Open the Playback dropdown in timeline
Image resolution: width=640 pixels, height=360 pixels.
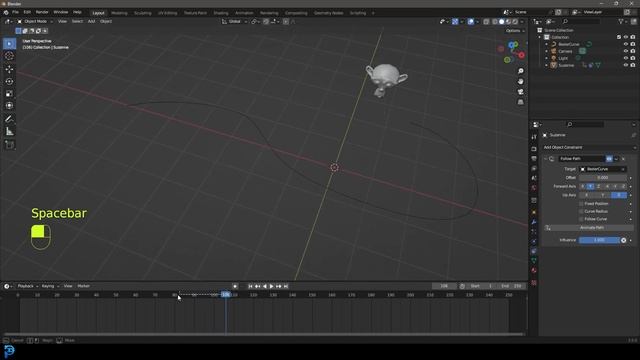27,286
